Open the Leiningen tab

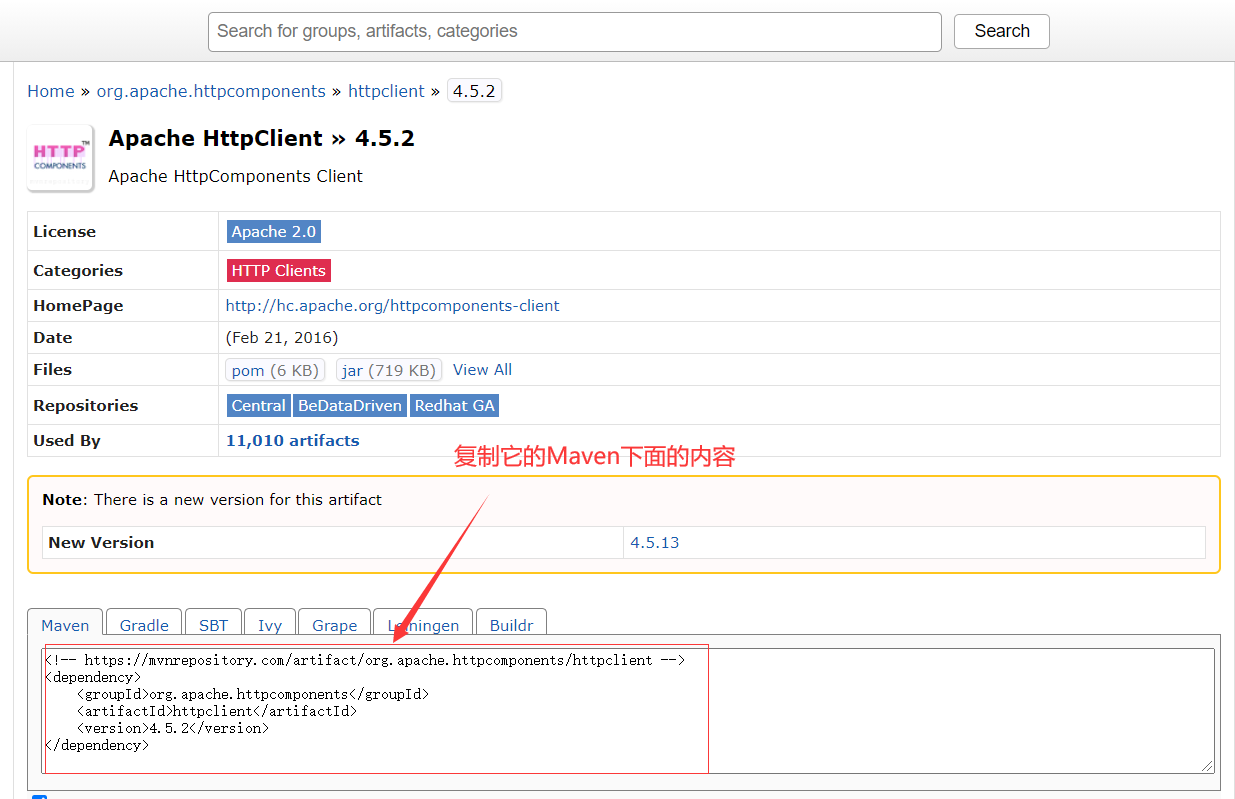point(423,625)
